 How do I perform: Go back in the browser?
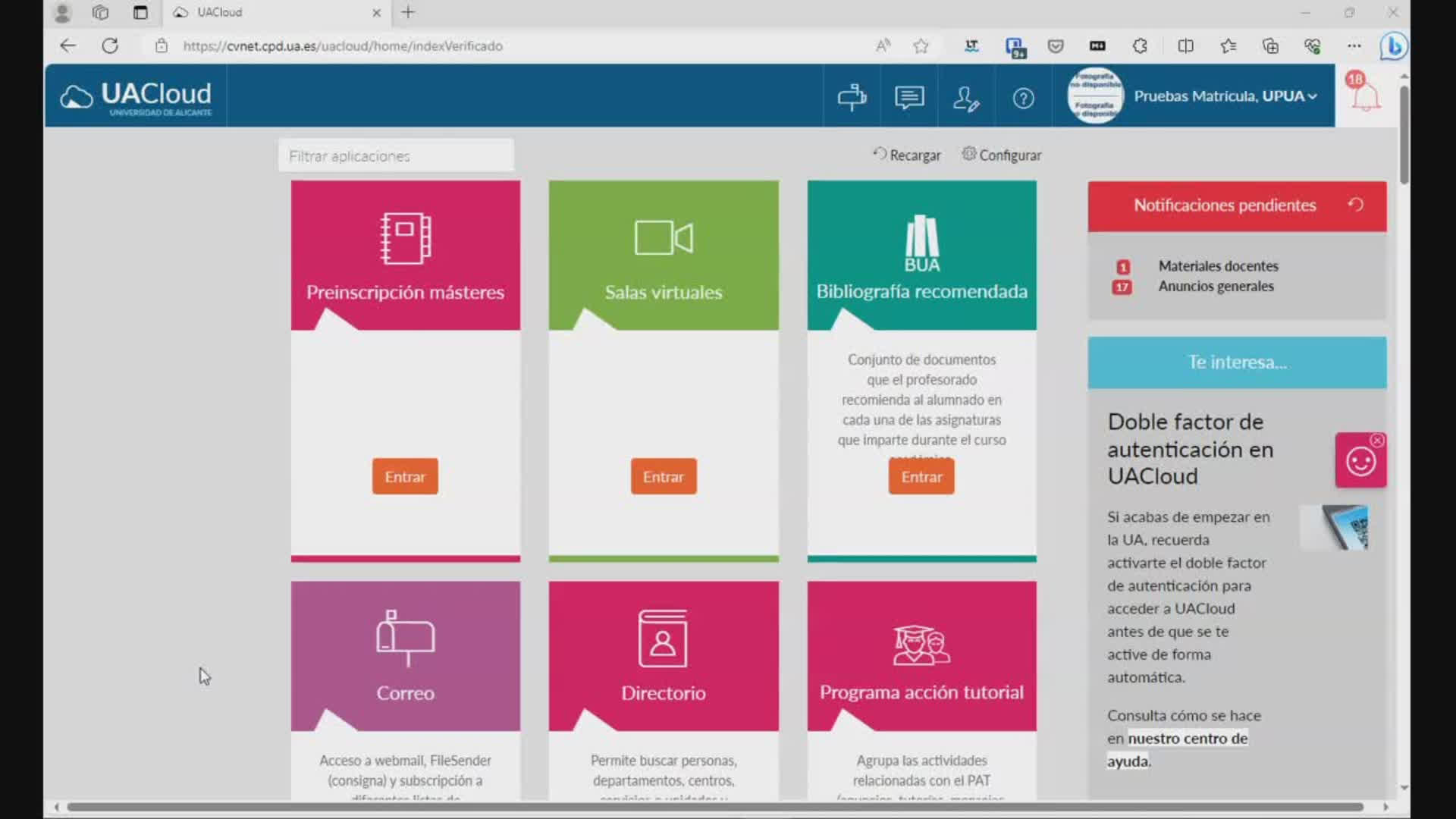pyautogui.click(x=68, y=45)
